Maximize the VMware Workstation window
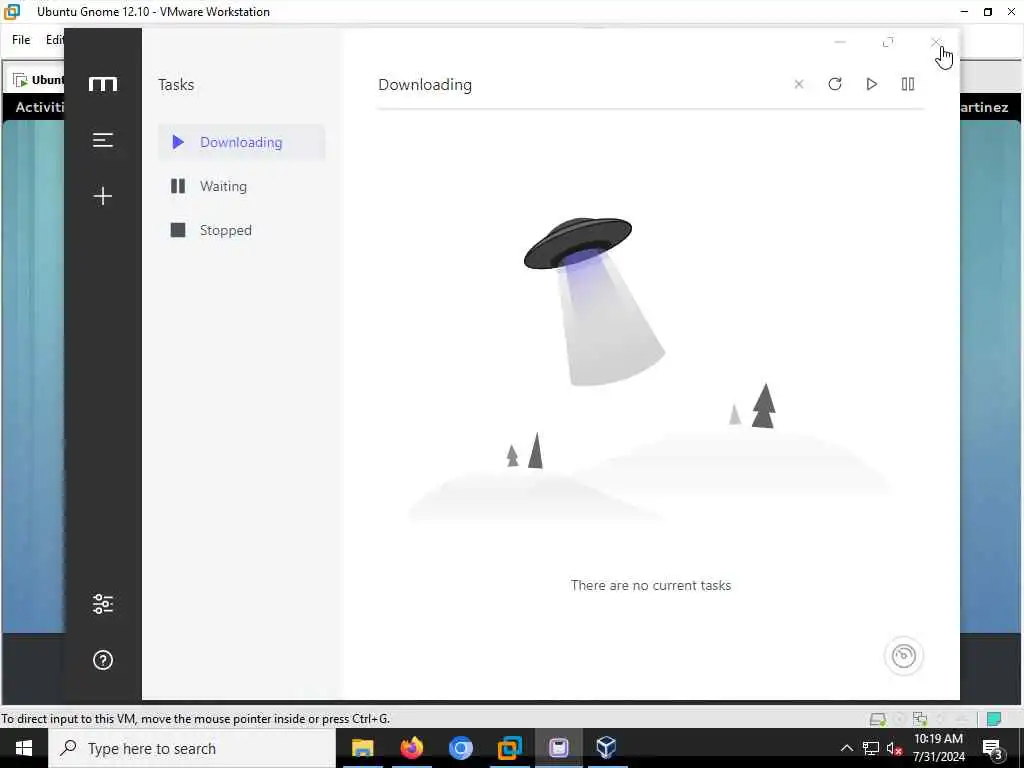The image size is (1024, 768). [x=988, y=12]
